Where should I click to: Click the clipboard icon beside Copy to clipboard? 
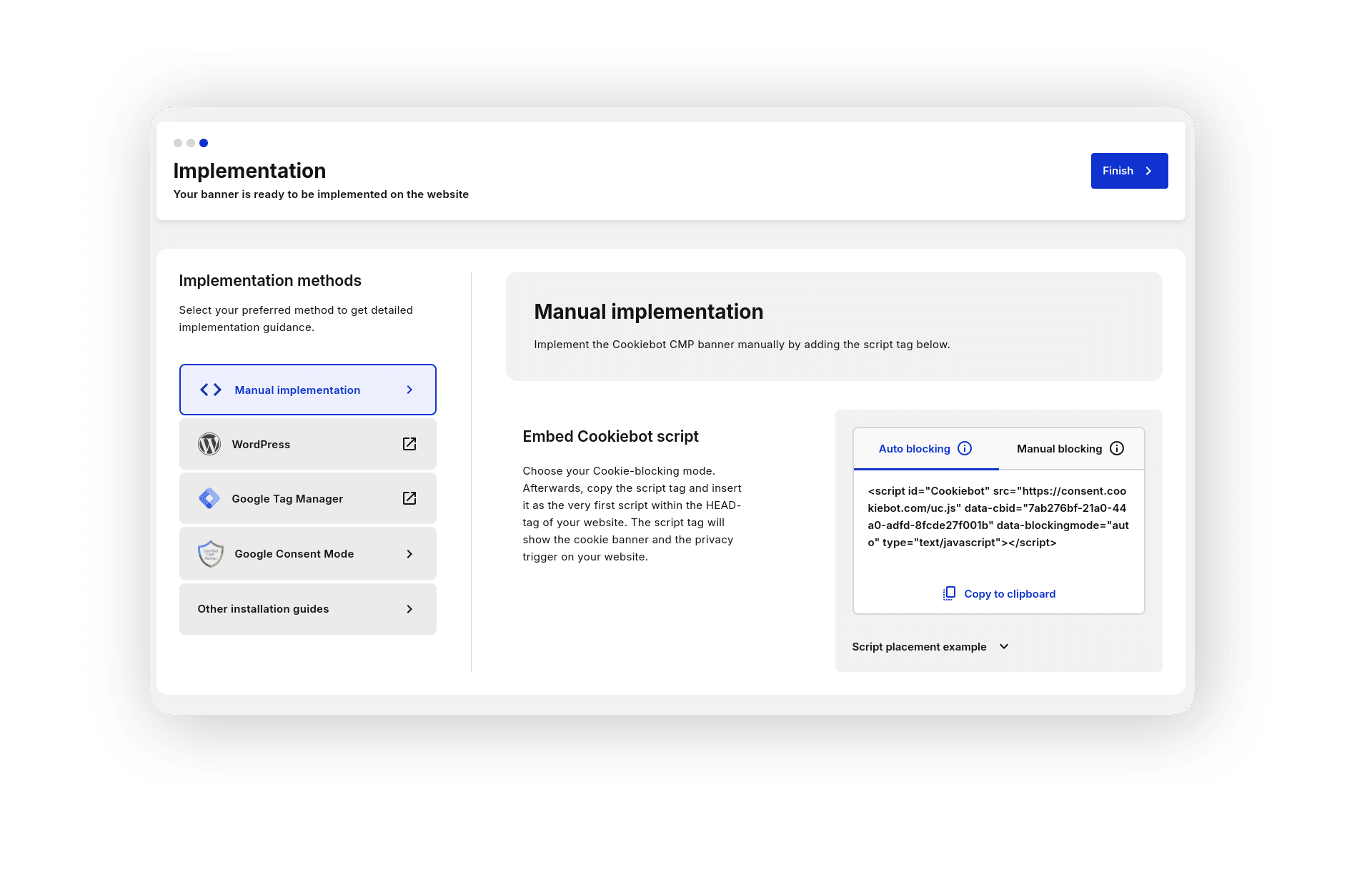tap(949, 593)
